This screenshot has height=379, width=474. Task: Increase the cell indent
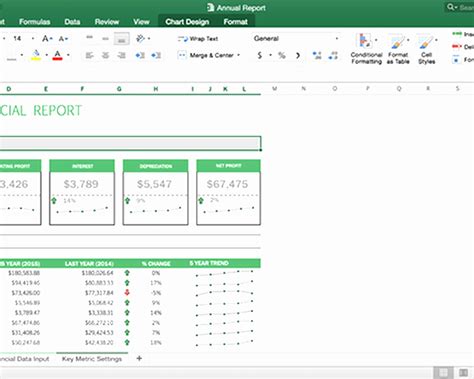pyautogui.click(x=156, y=55)
